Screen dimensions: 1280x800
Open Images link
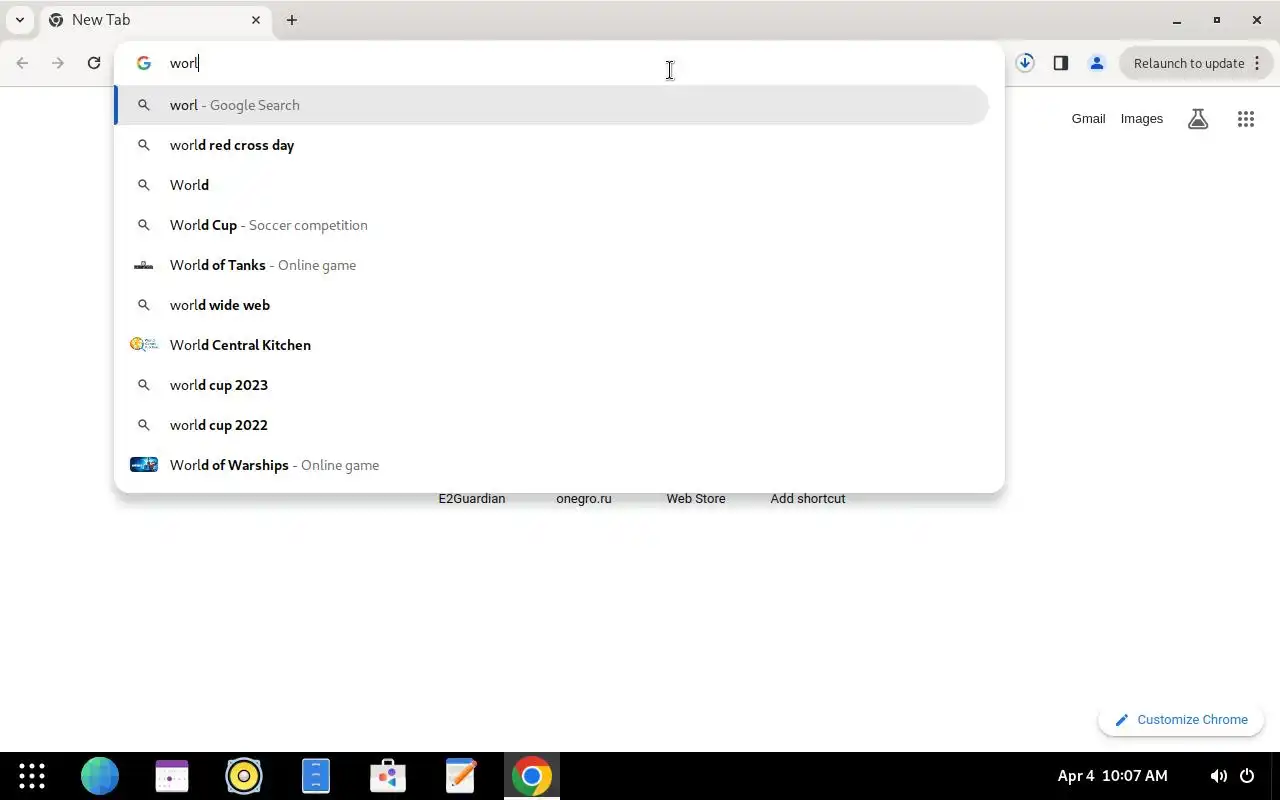[1141, 118]
